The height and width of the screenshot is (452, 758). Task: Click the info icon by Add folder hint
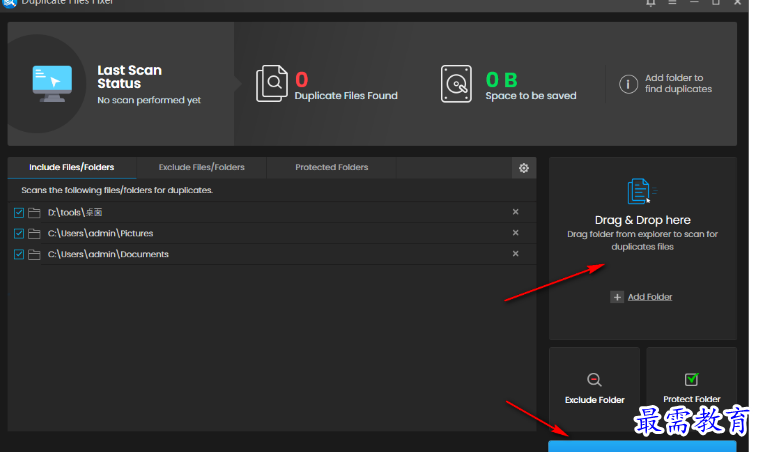click(x=628, y=84)
